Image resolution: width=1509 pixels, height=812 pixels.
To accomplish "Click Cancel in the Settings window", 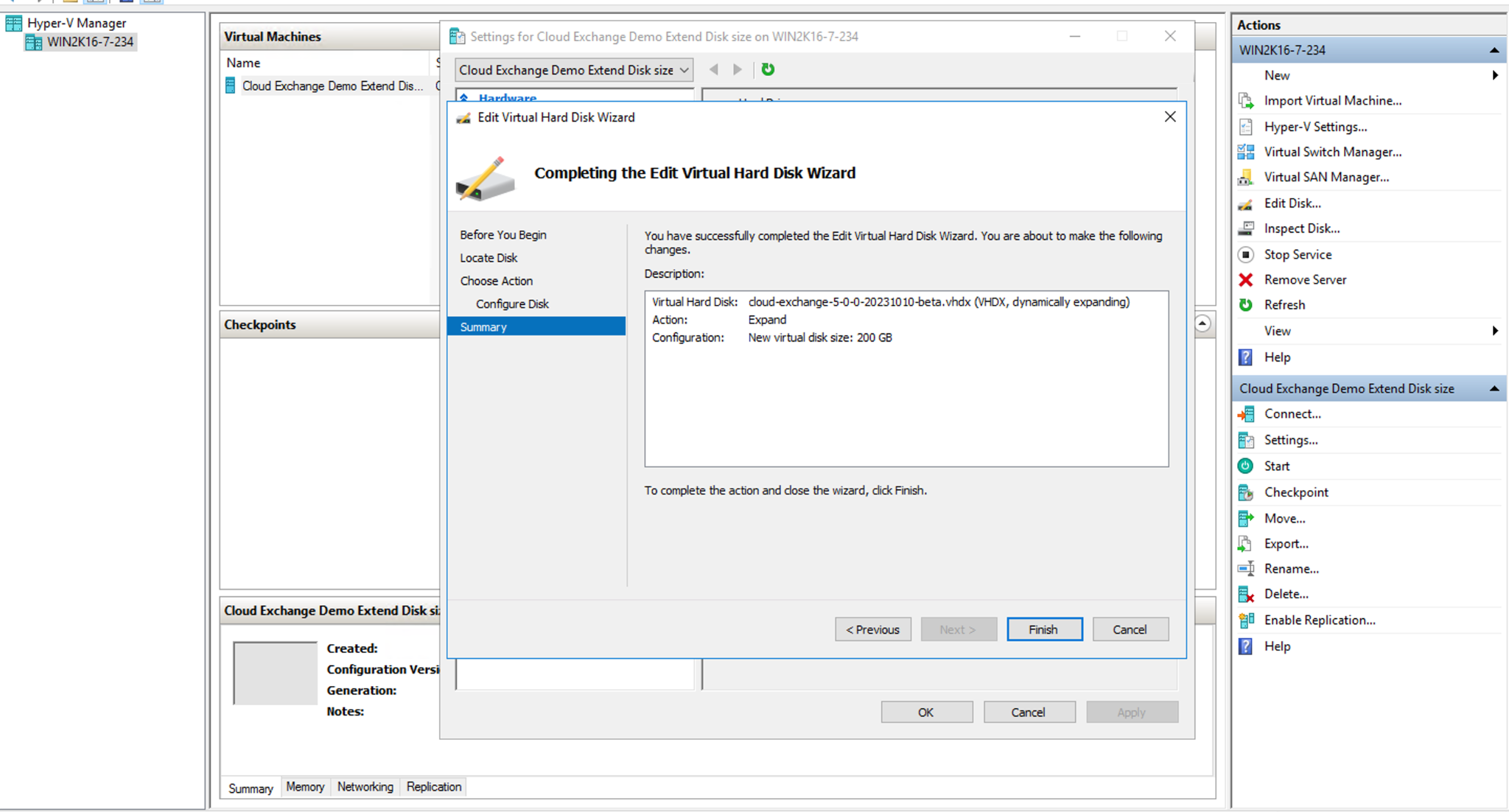I will click(1029, 713).
